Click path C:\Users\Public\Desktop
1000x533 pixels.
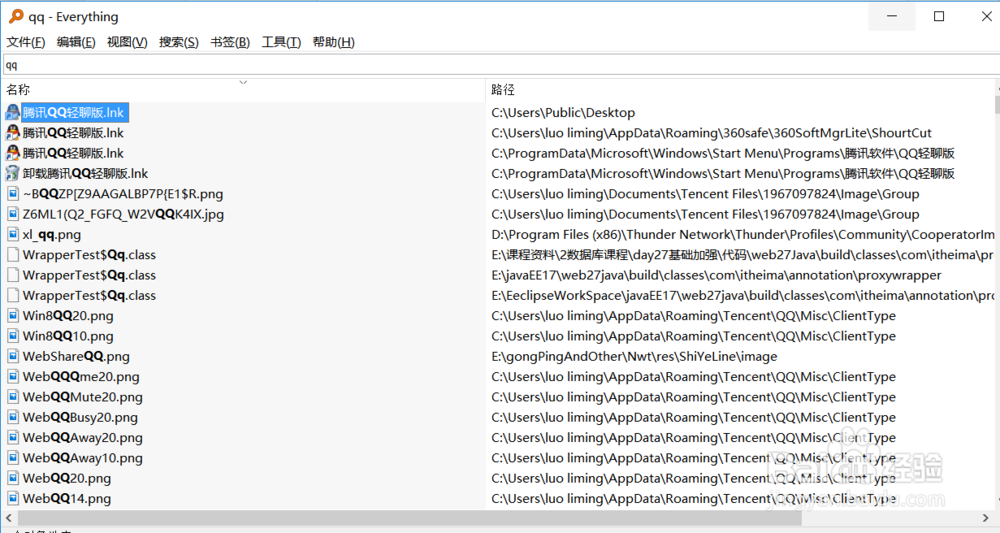[x=563, y=113]
